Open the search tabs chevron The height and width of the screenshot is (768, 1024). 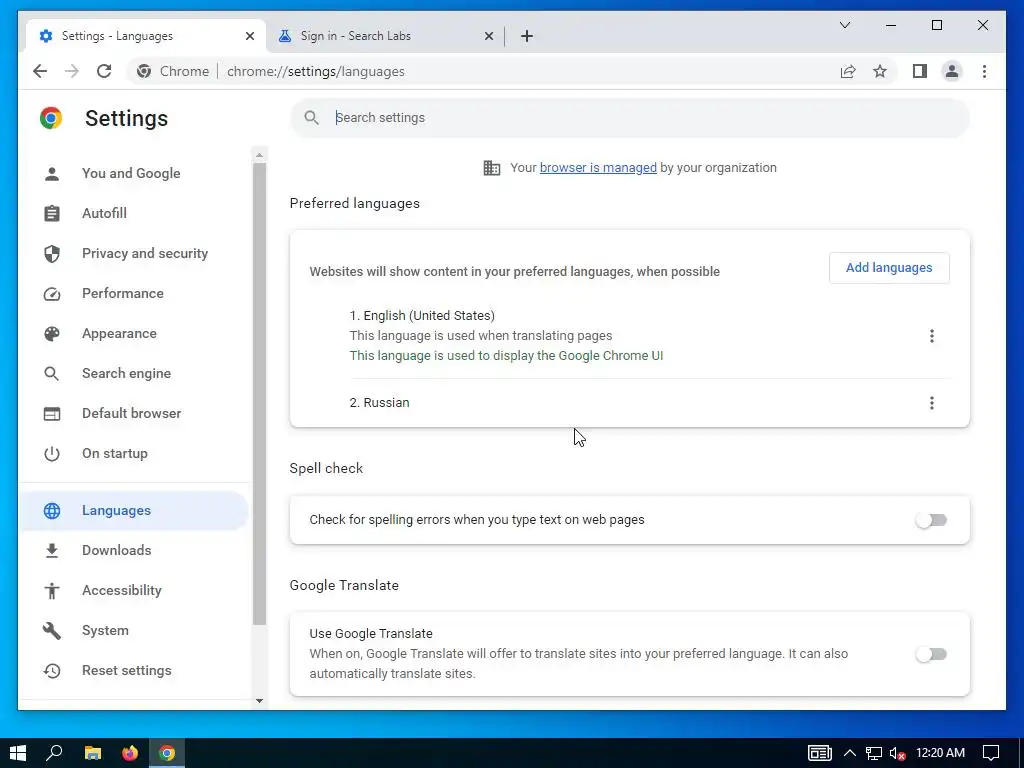coord(845,25)
